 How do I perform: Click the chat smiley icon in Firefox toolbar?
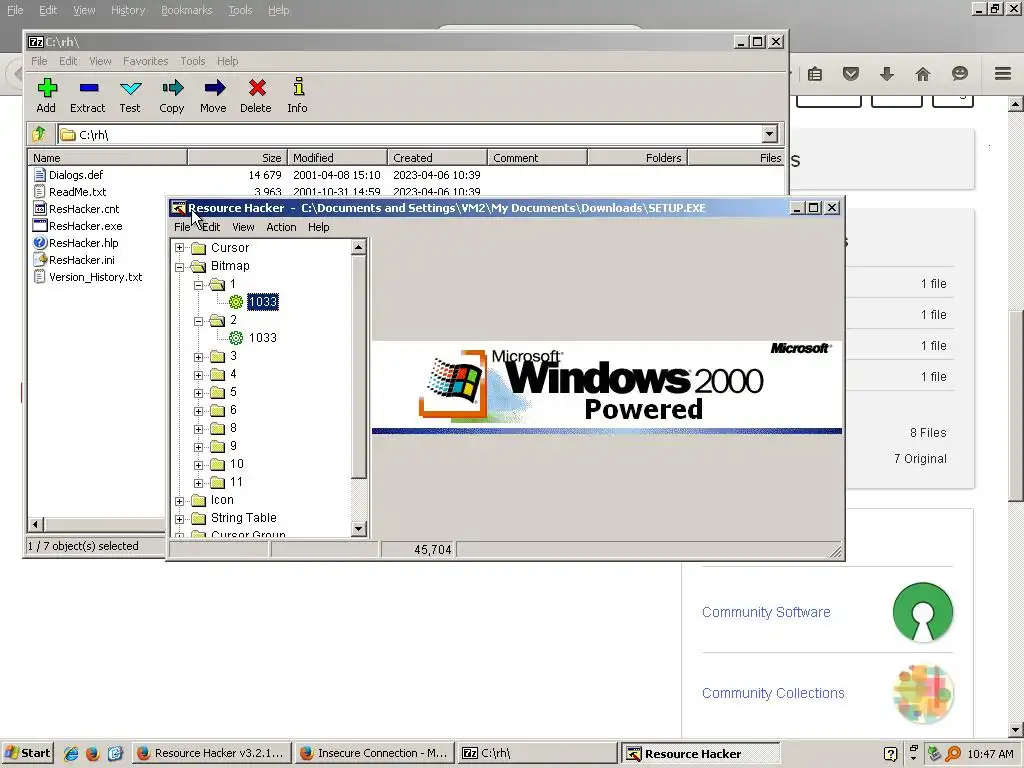(959, 74)
